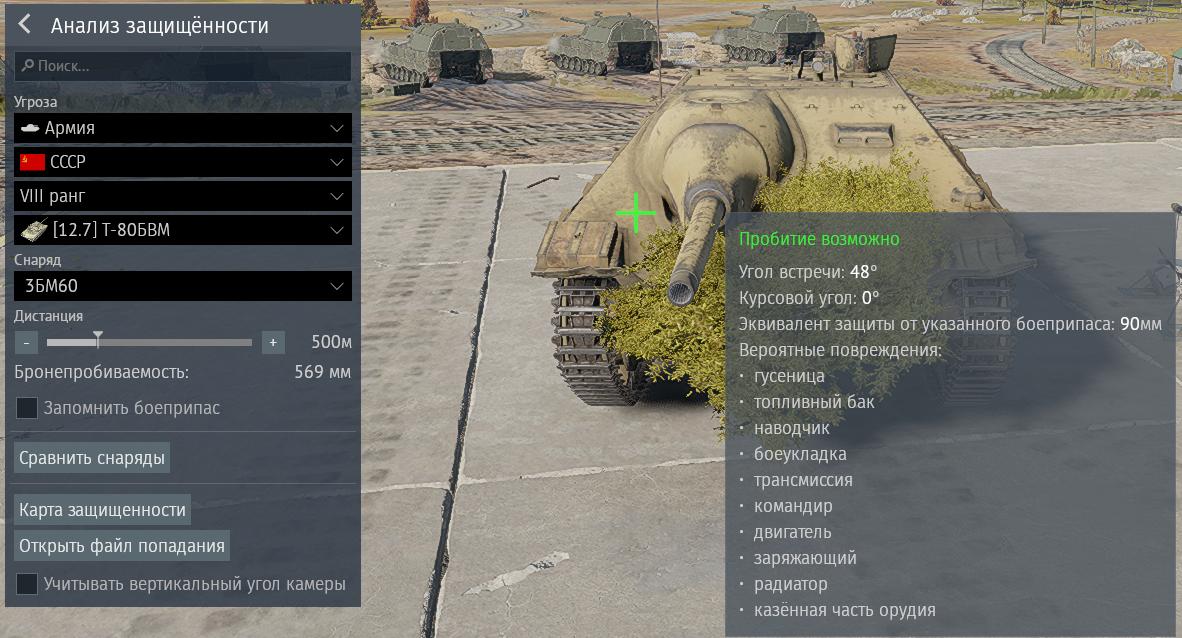Open the VIII ранг rank dropdown

(183, 196)
